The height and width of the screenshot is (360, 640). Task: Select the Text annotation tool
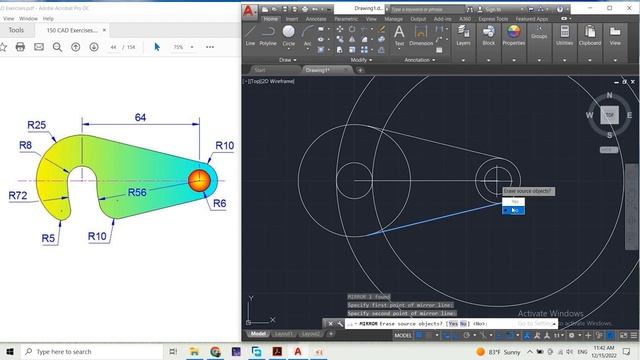(399, 35)
